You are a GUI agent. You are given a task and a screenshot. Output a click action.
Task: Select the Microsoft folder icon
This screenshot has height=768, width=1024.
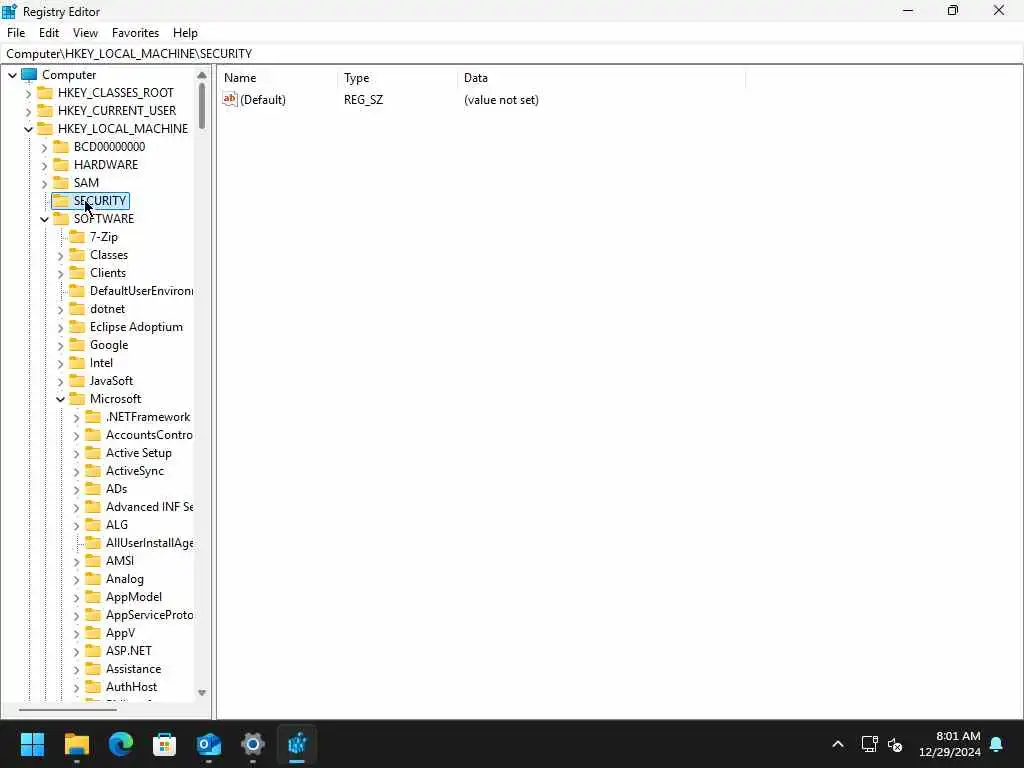pyautogui.click(x=77, y=398)
